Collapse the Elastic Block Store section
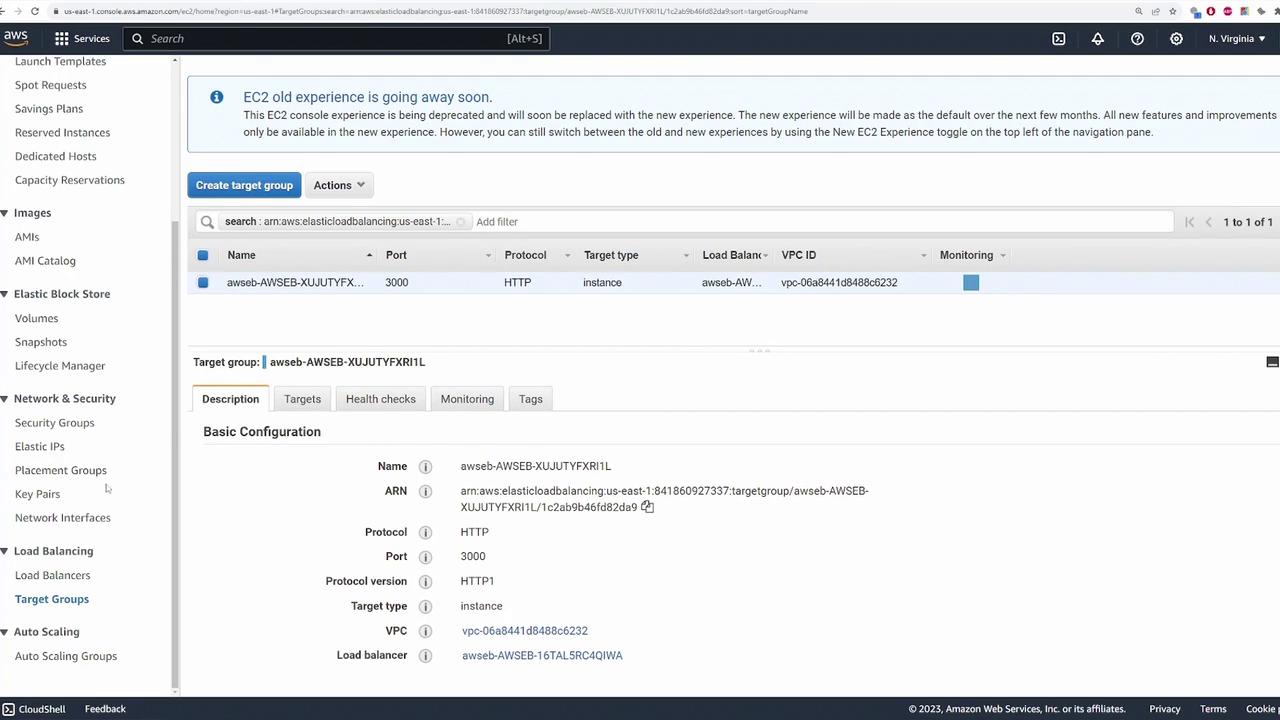The width and height of the screenshot is (1280, 720). tap(5, 294)
